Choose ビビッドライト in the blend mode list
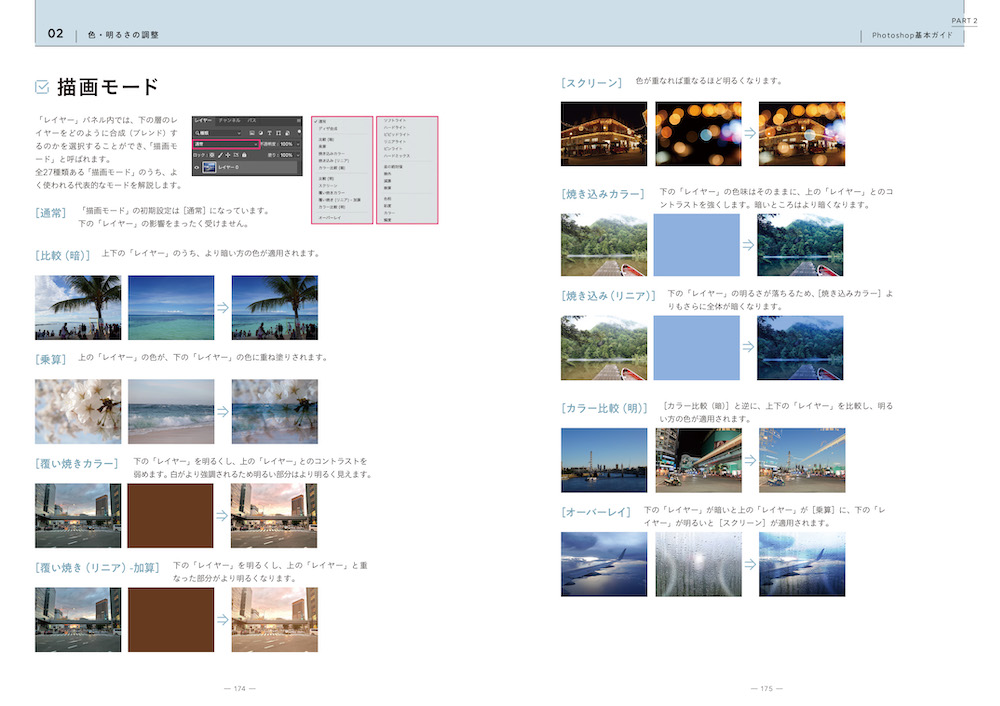Image resolution: width=1000 pixels, height=706 pixels. click(397, 135)
